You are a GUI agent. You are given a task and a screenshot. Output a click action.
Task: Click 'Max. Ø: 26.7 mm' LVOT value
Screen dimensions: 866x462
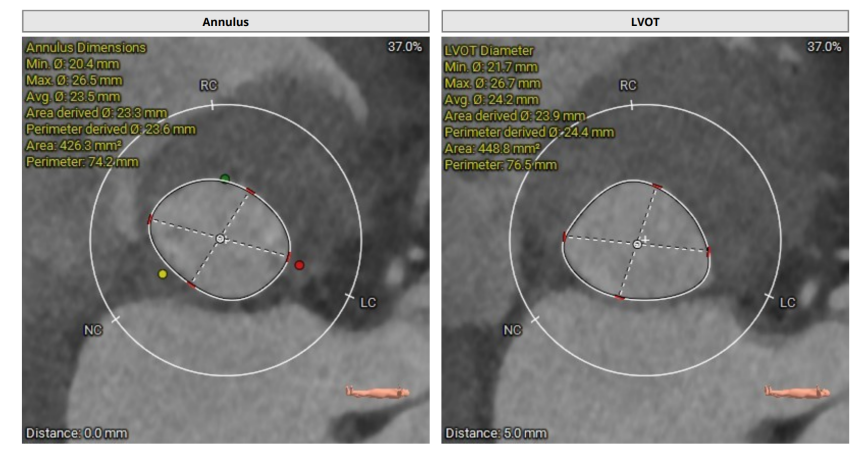point(493,83)
